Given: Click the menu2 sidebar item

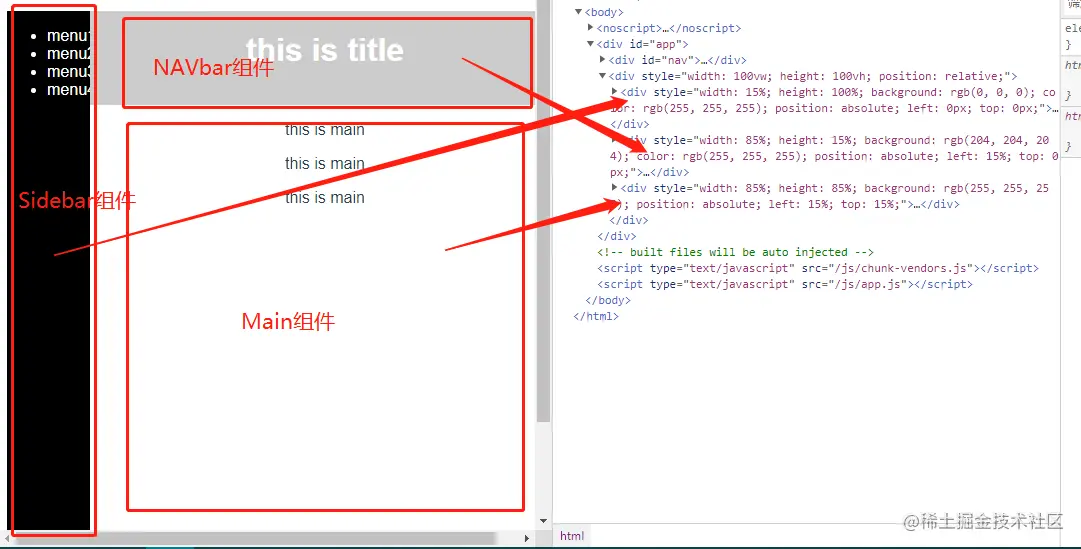Looking at the screenshot, I should [x=68, y=54].
